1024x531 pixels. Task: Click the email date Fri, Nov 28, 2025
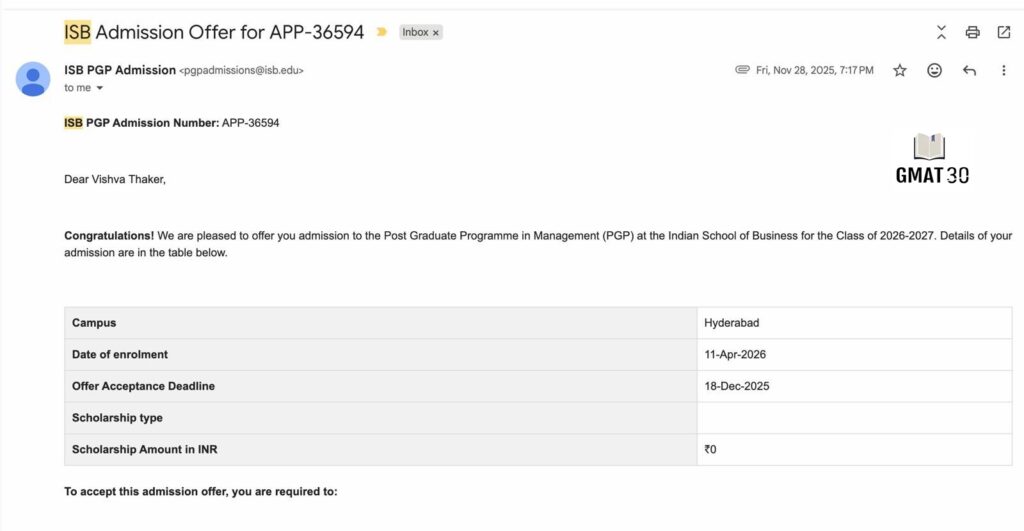[814, 70]
